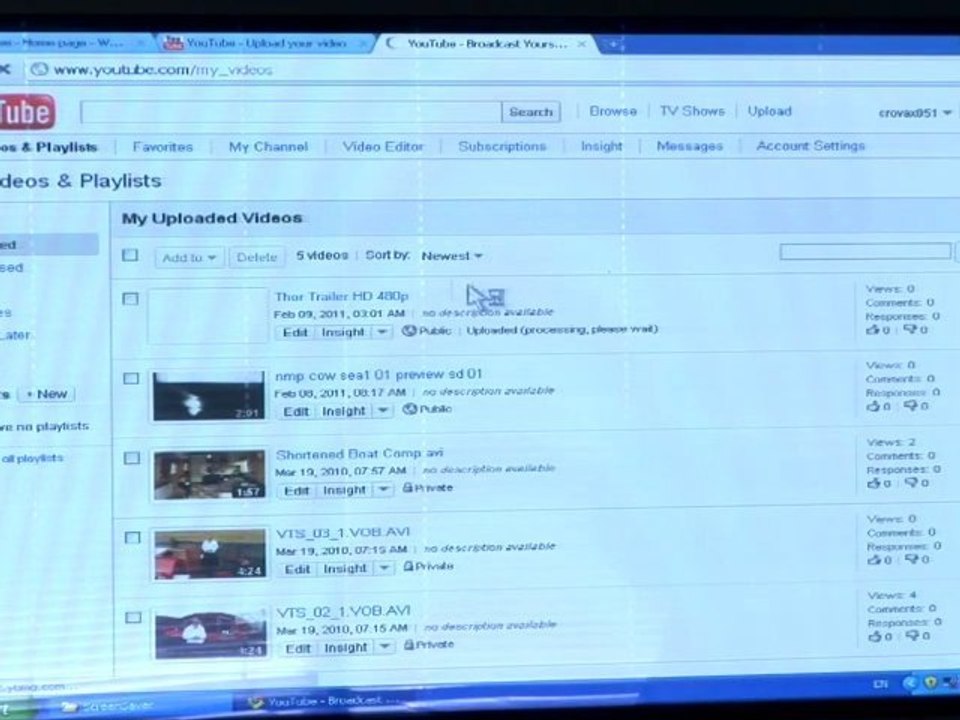Click thumbs up on VTS_02_1.VOB.AVI row

(x=875, y=637)
